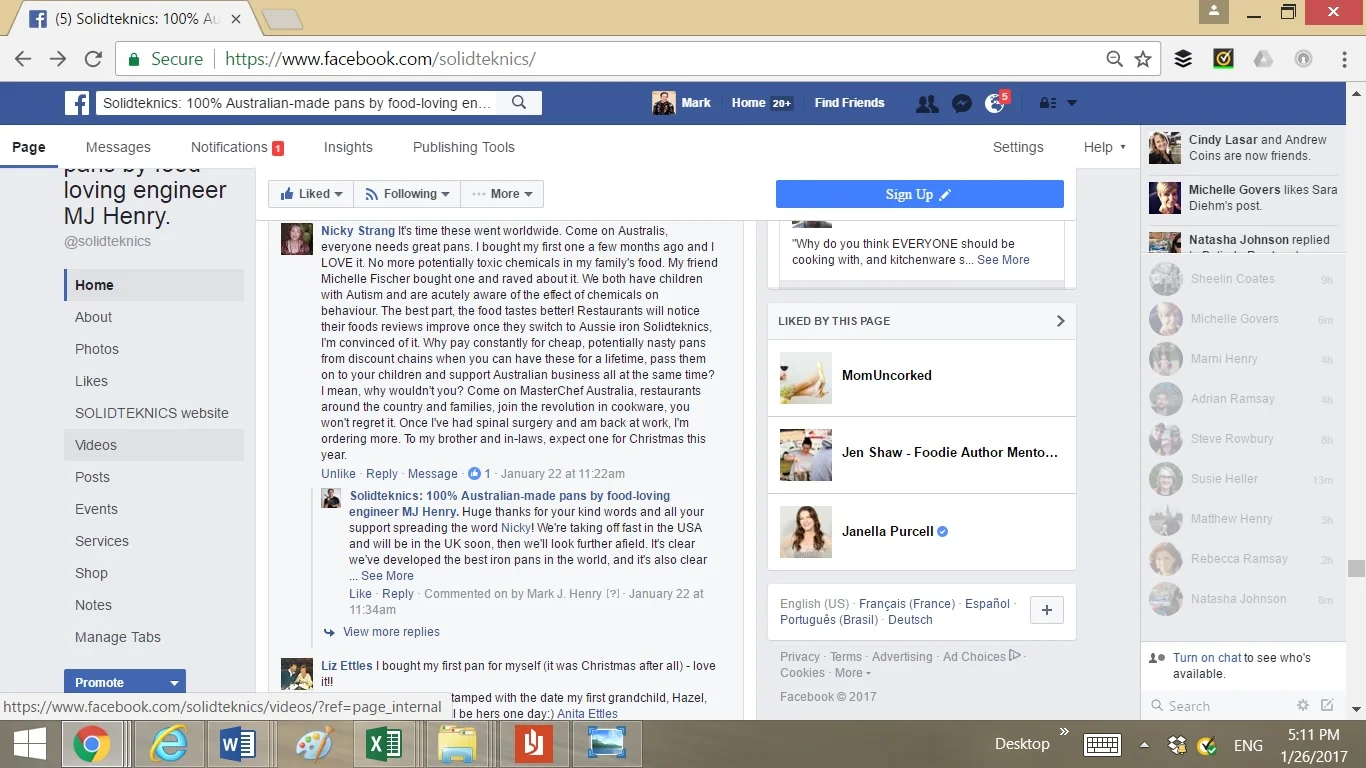Screen dimensions: 1366x768
Task: Click the Turn on chat link
Action: [1207, 658]
